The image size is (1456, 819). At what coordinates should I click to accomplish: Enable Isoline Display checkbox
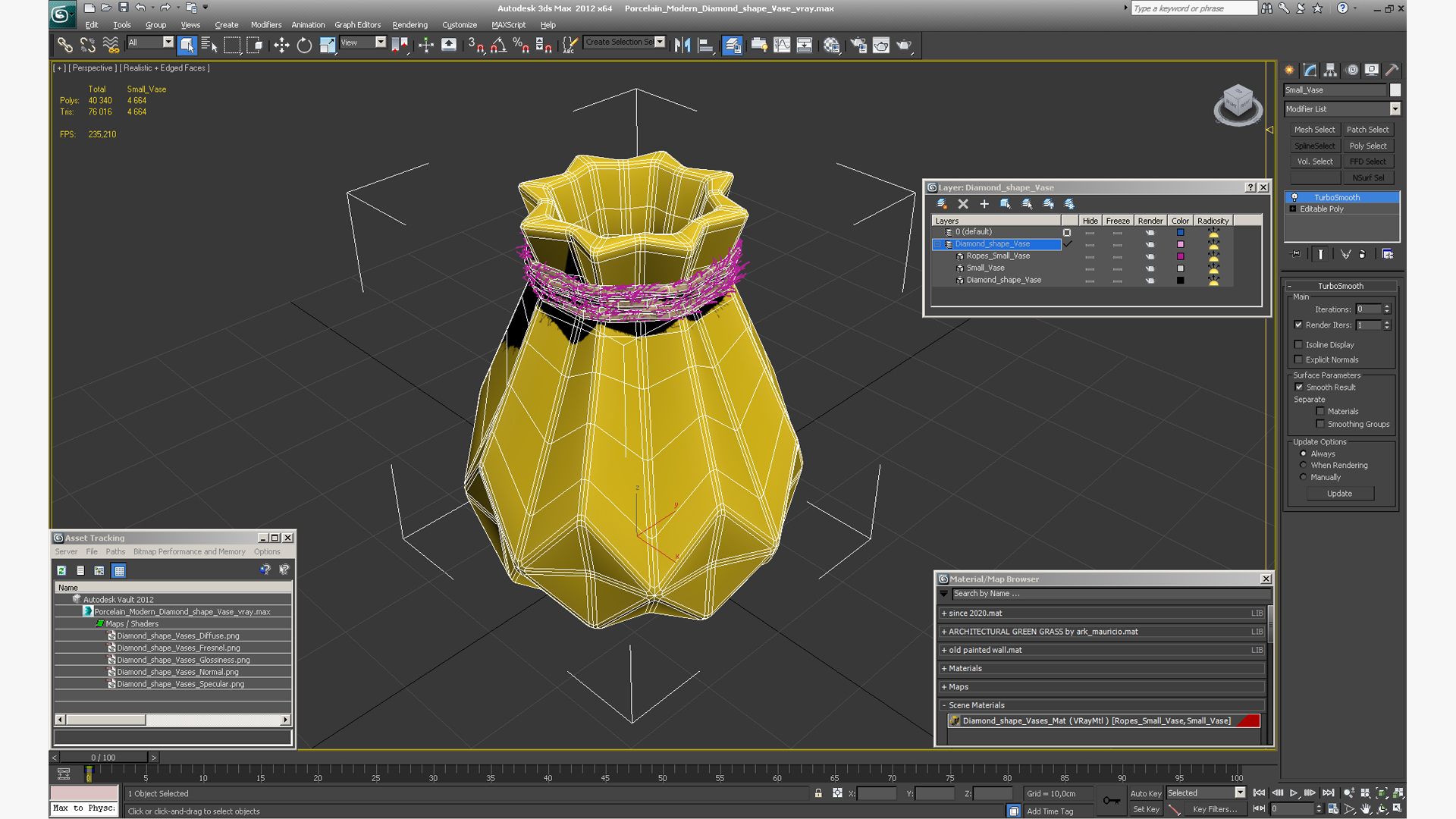(1299, 344)
